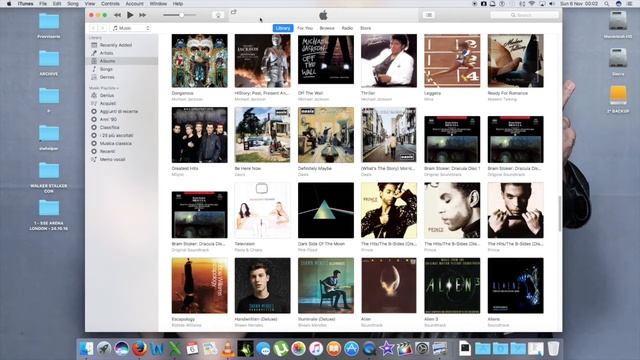Select Albums in the sidebar
Screen dimensions: 640x360
click(122, 61)
